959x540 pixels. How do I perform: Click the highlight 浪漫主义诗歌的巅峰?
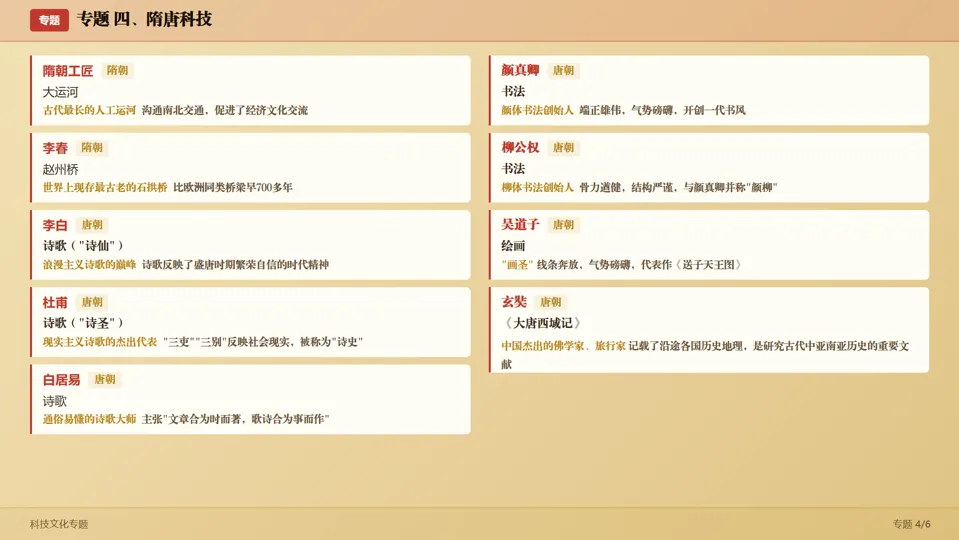click(89, 264)
